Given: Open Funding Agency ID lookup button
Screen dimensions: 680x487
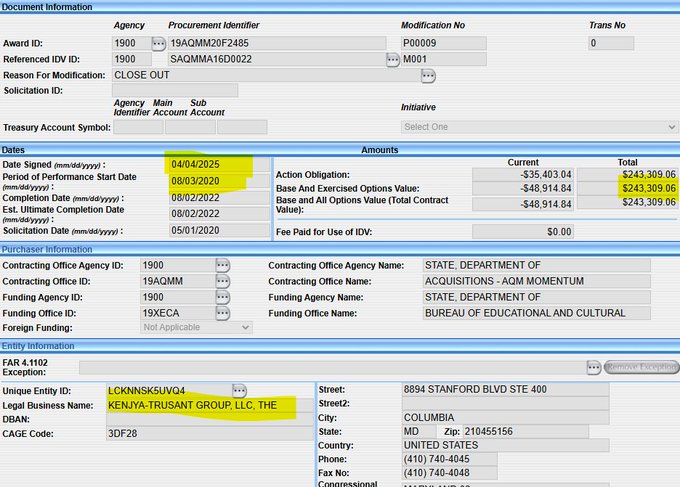Looking at the screenshot, I should point(222,297).
